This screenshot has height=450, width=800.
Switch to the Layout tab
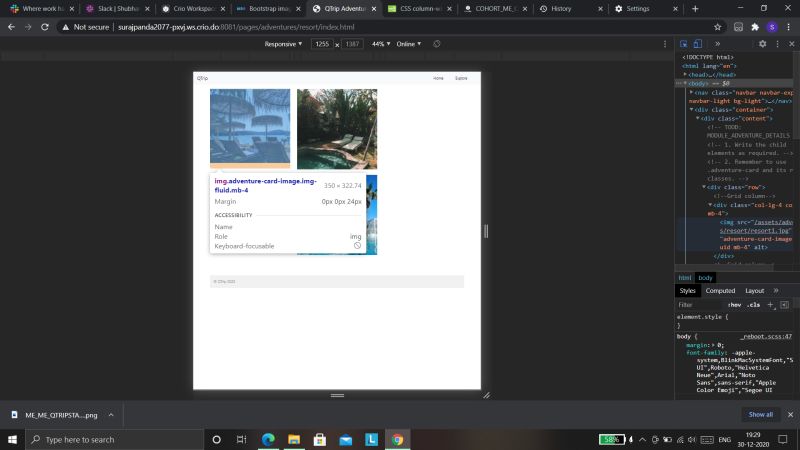[755, 291]
